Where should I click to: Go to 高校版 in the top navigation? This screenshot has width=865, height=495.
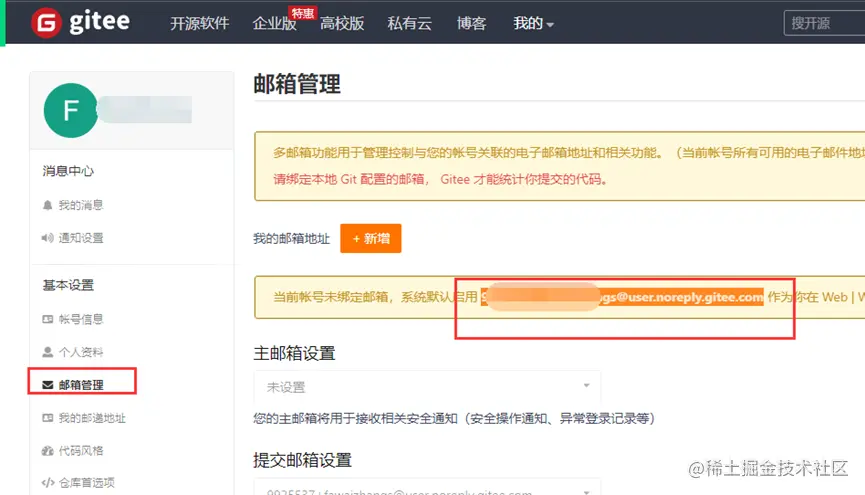pyautogui.click(x=342, y=23)
